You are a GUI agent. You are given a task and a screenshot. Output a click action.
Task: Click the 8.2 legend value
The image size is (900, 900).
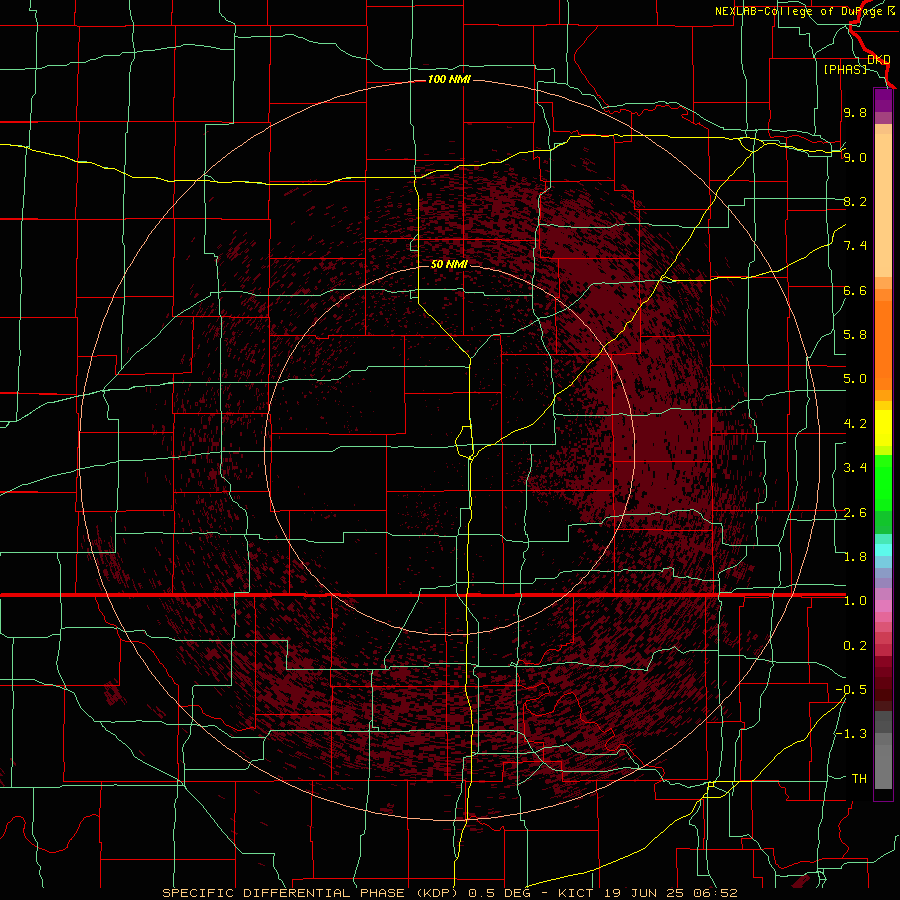pos(855,201)
